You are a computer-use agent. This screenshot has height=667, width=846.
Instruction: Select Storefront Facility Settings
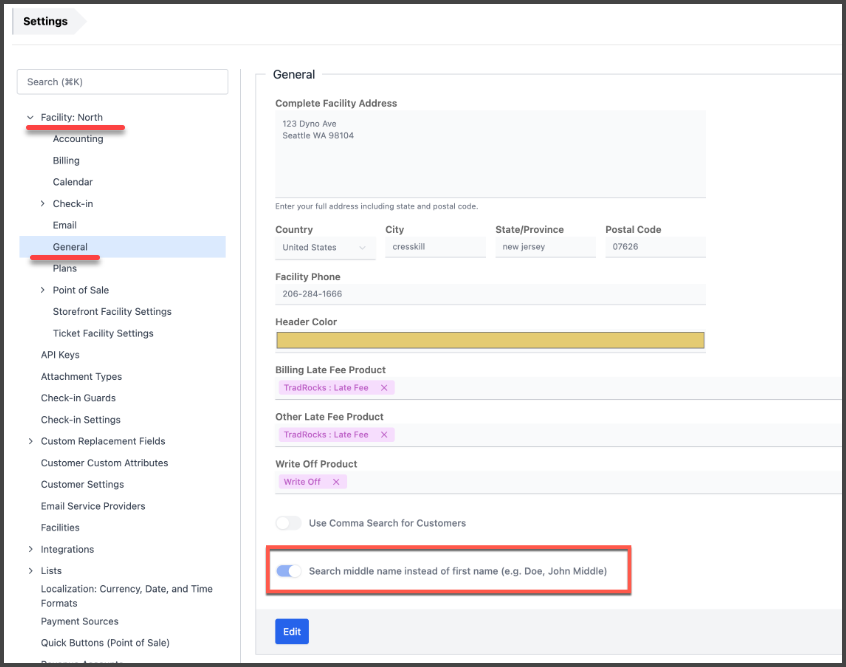[x=112, y=312]
